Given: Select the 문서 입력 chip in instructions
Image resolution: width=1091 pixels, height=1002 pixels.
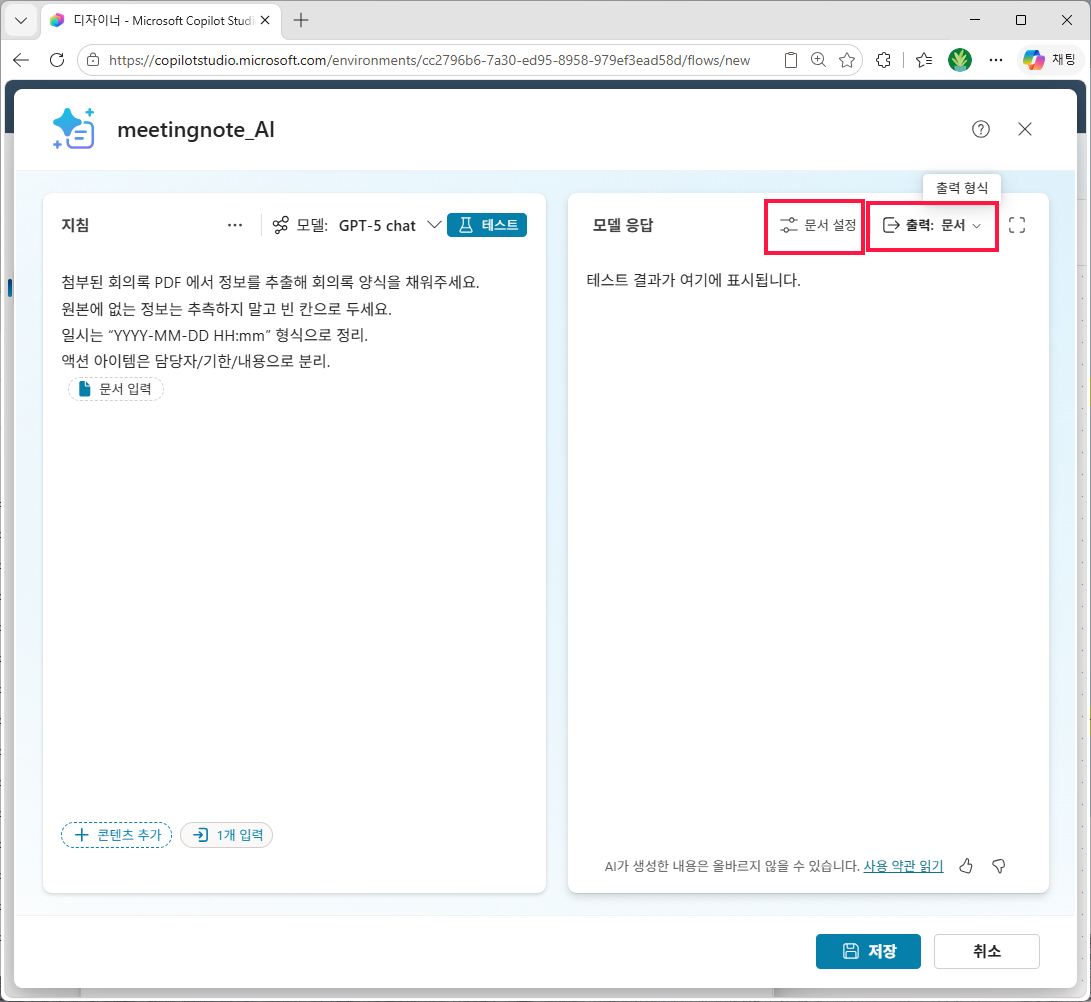Looking at the screenshot, I should point(116,389).
